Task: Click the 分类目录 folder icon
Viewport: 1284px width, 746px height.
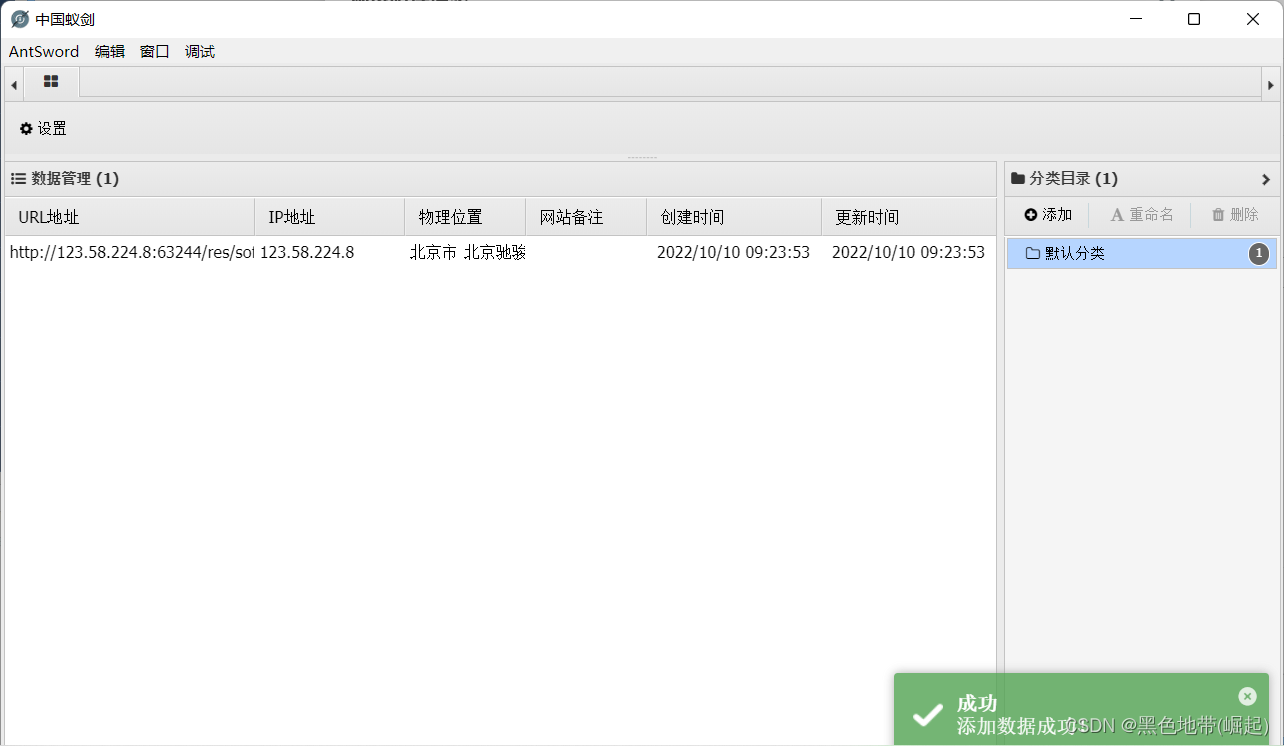Action: tap(1017, 178)
